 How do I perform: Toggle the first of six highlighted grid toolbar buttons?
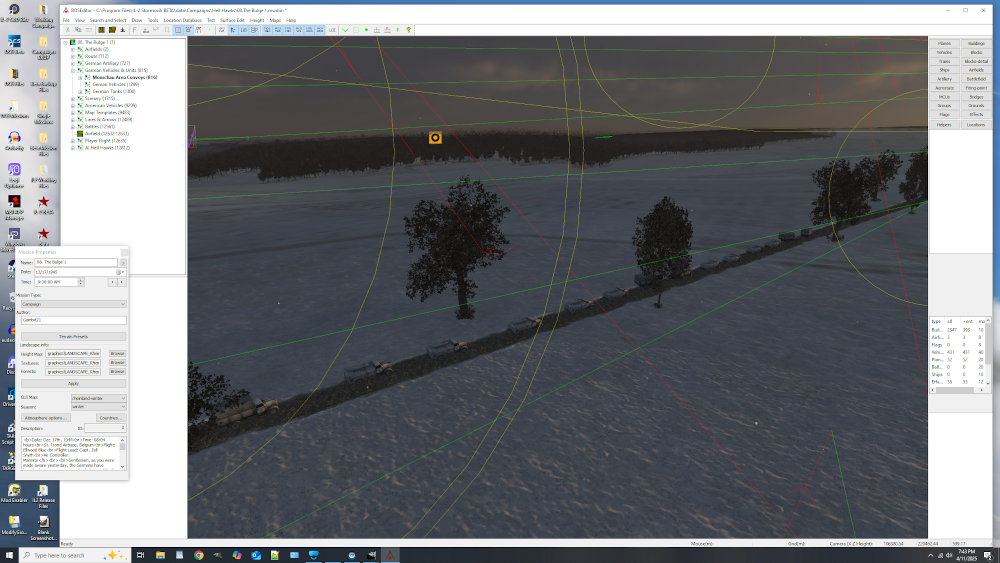coord(267,30)
